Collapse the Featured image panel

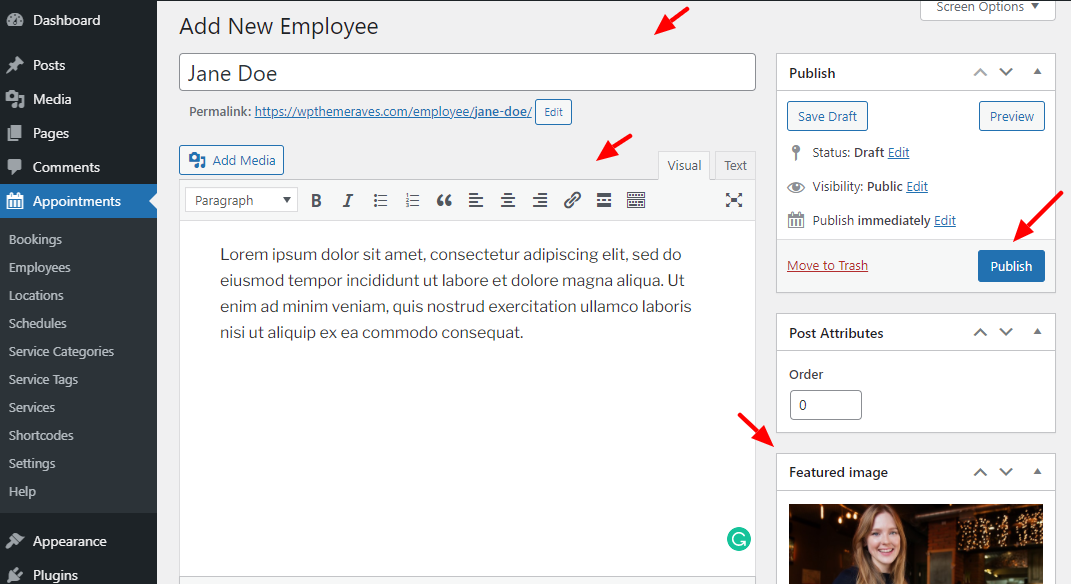pyautogui.click(x=1038, y=472)
